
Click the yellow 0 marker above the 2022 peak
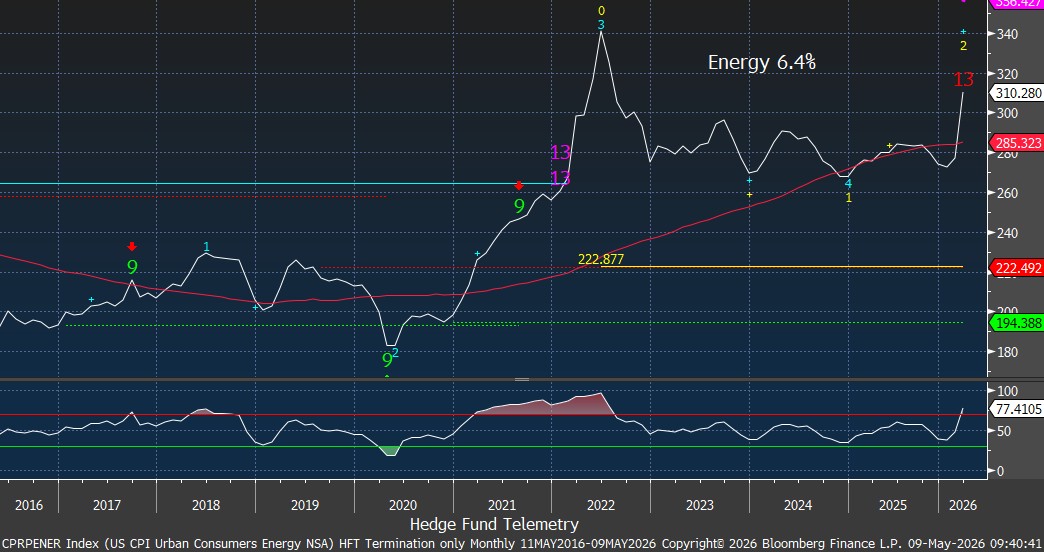601,11
